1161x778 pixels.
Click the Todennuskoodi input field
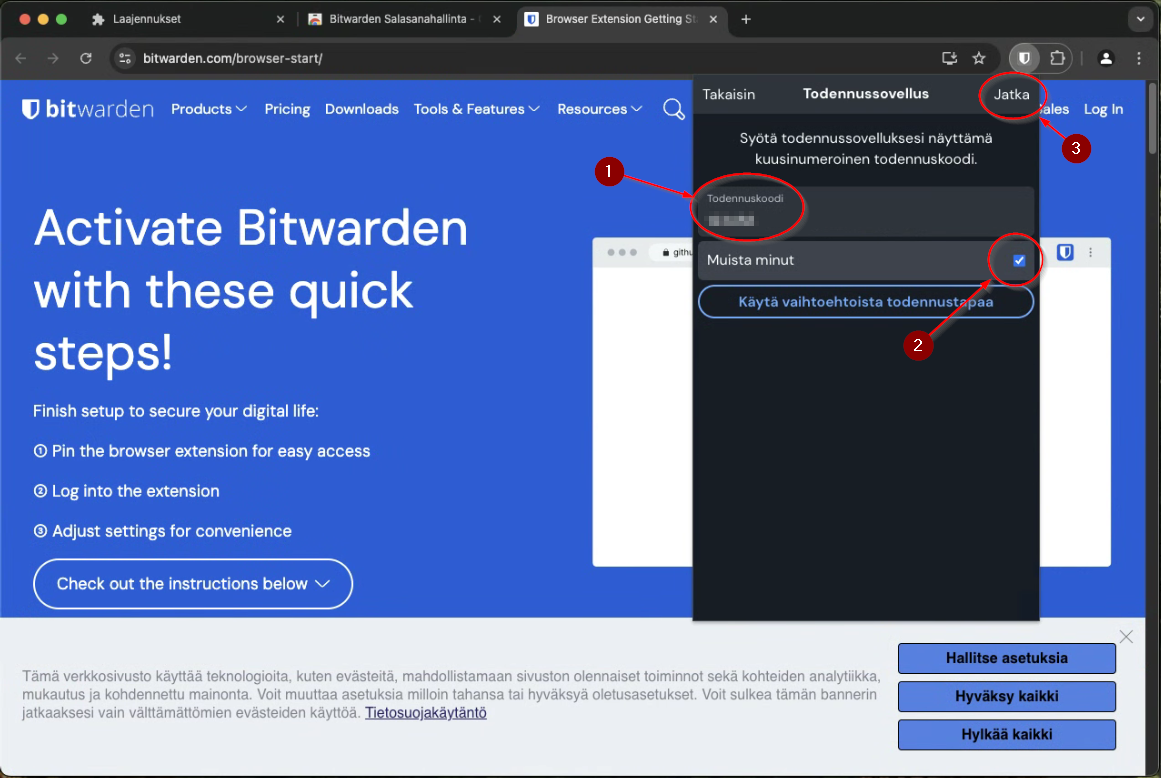point(866,210)
